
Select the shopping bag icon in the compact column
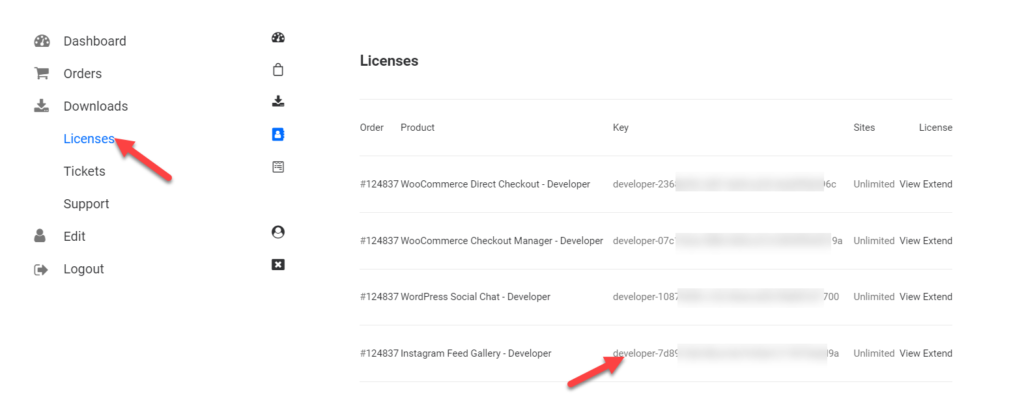278,70
